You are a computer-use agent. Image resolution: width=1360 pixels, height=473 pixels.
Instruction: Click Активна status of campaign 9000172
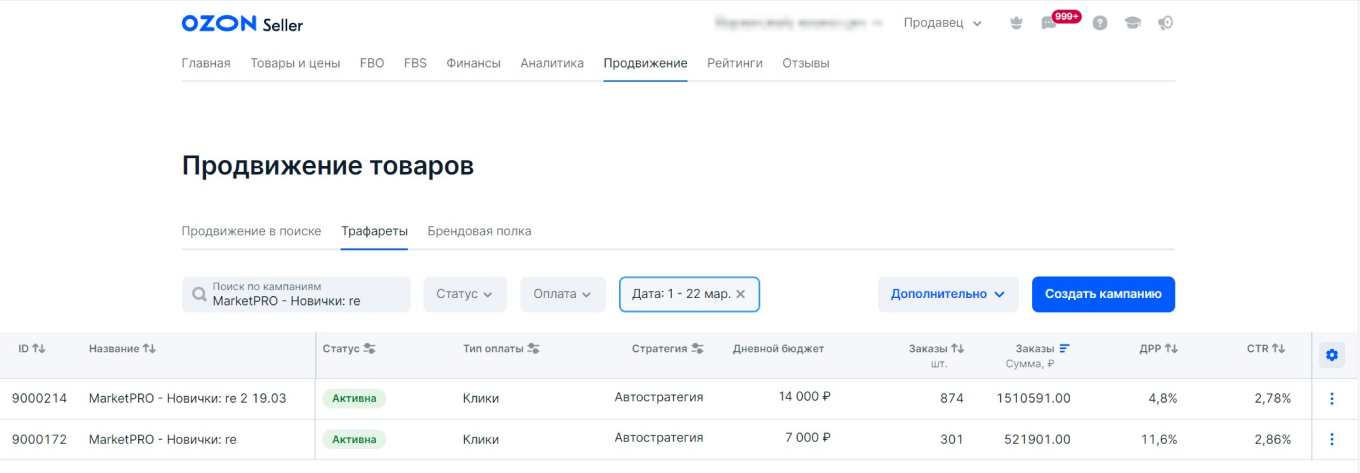(x=354, y=438)
